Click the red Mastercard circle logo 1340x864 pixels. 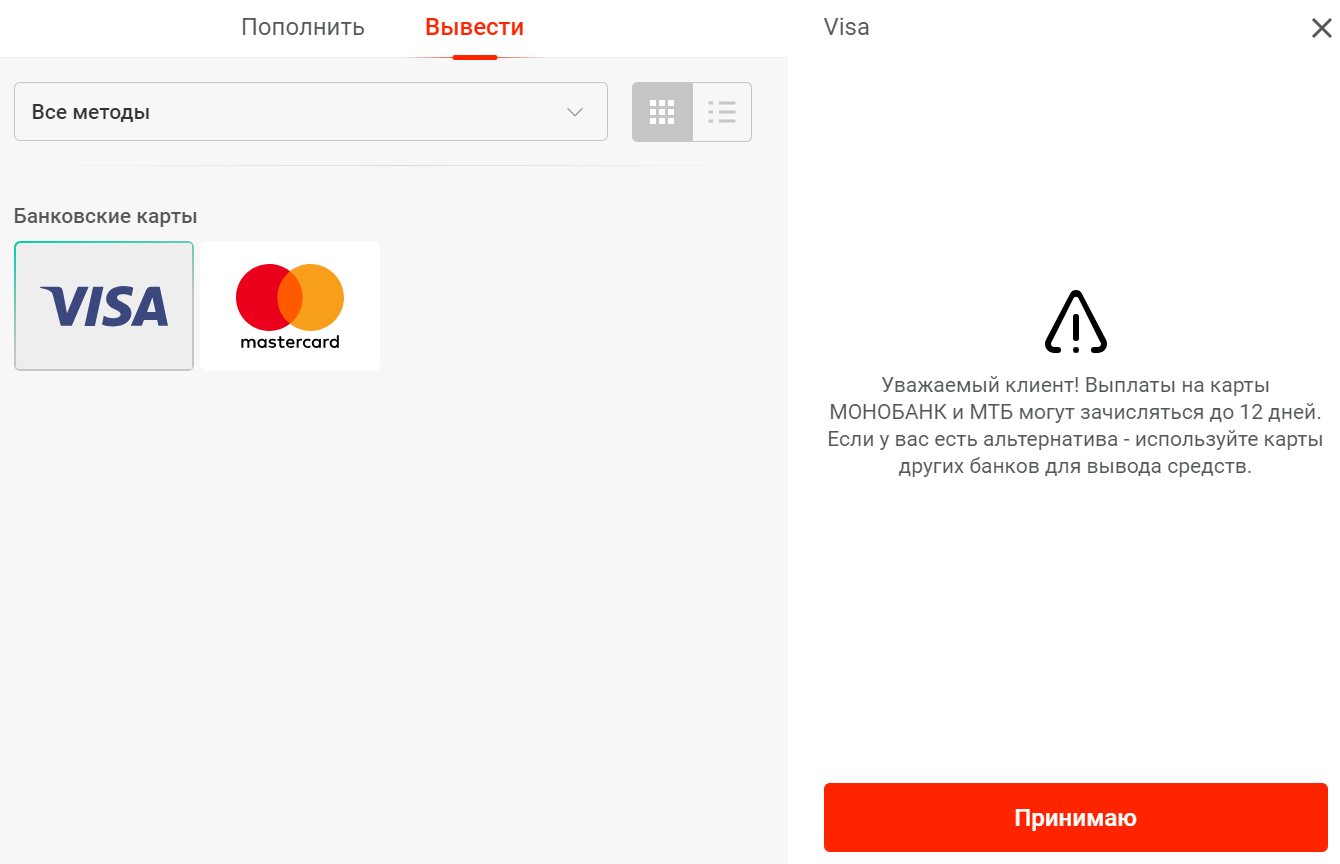(x=264, y=298)
